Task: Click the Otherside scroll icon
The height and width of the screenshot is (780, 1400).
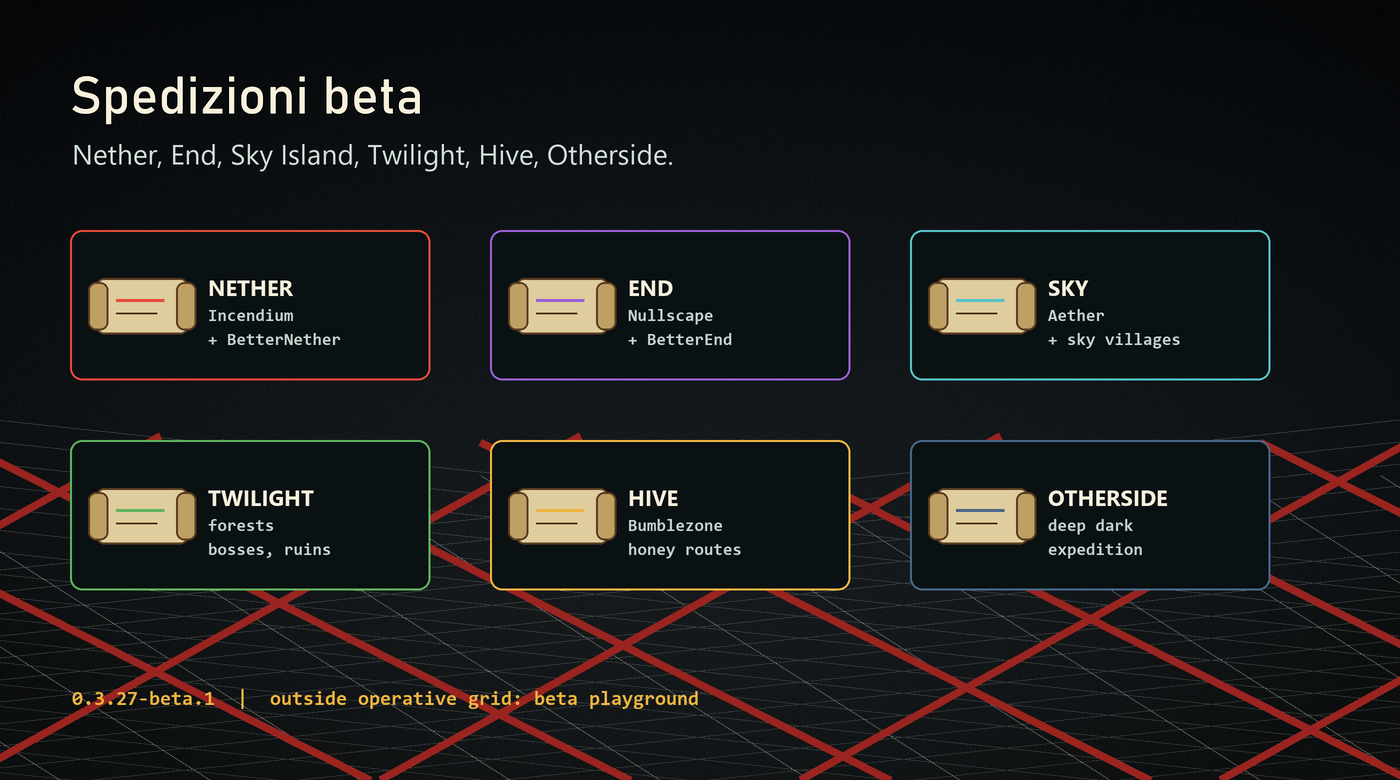Action: click(982, 516)
